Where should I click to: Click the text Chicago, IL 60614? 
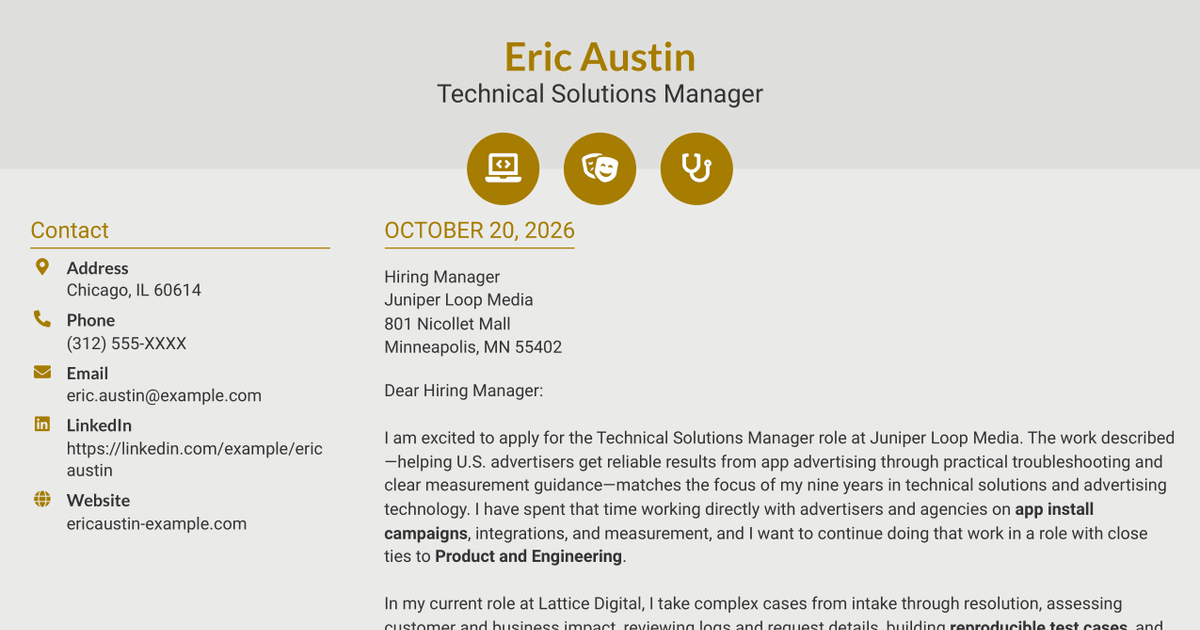tap(134, 290)
